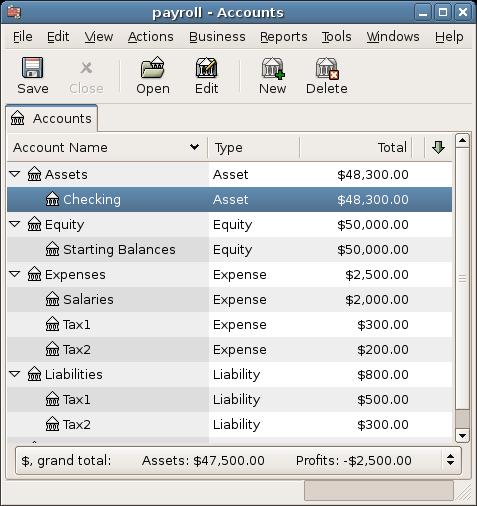
Task: Select the Salaries account row
Action: pyautogui.click(x=230, y=299)
